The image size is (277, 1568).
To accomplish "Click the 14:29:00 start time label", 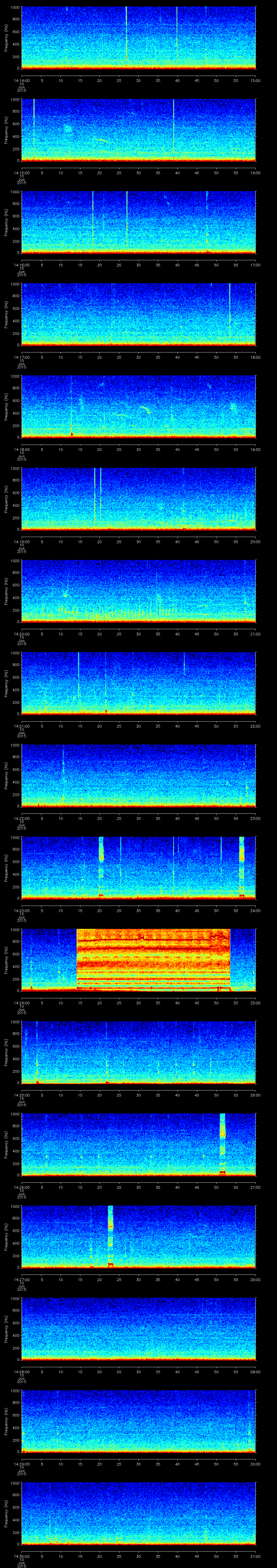I will click(x=21, y=1464).
